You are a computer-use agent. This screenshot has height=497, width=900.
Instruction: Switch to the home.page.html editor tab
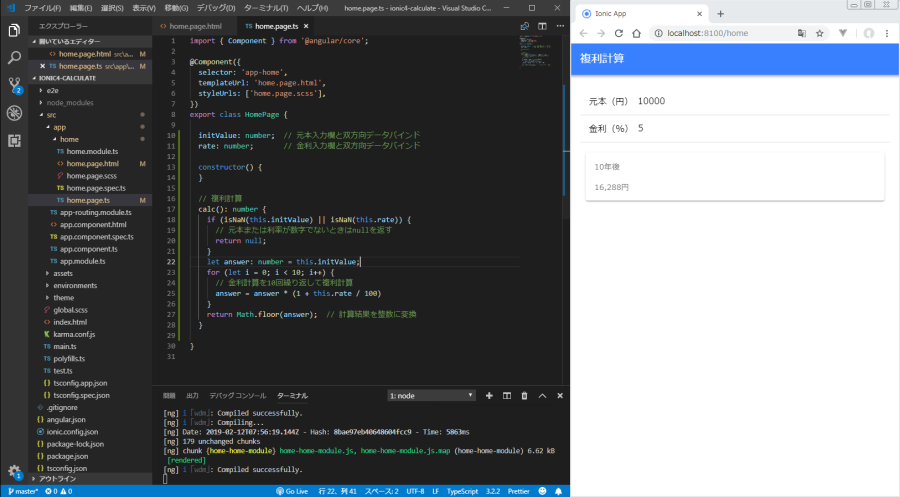pyautogui.click(x=196, y=26)
